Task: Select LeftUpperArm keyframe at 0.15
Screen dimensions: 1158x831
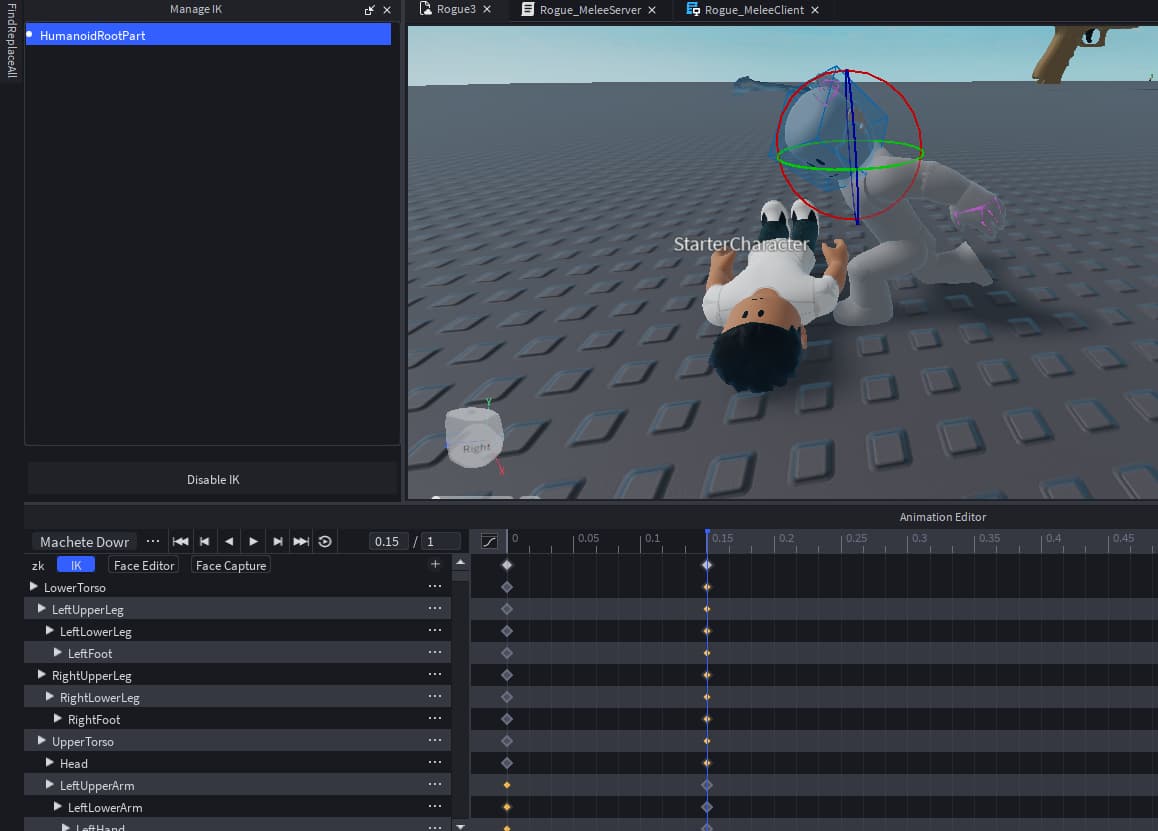Action: tap(707, 784)
